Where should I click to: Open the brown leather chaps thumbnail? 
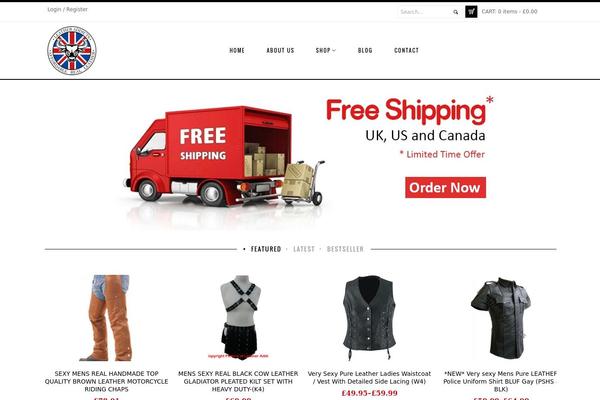coord(106,318)
